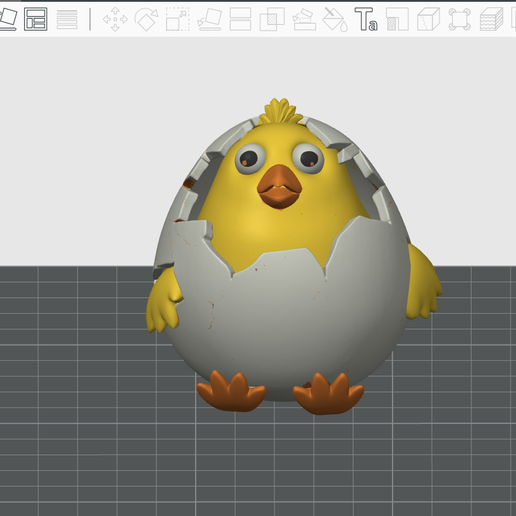Activate the Cut tool icon

tap(240, 19)
